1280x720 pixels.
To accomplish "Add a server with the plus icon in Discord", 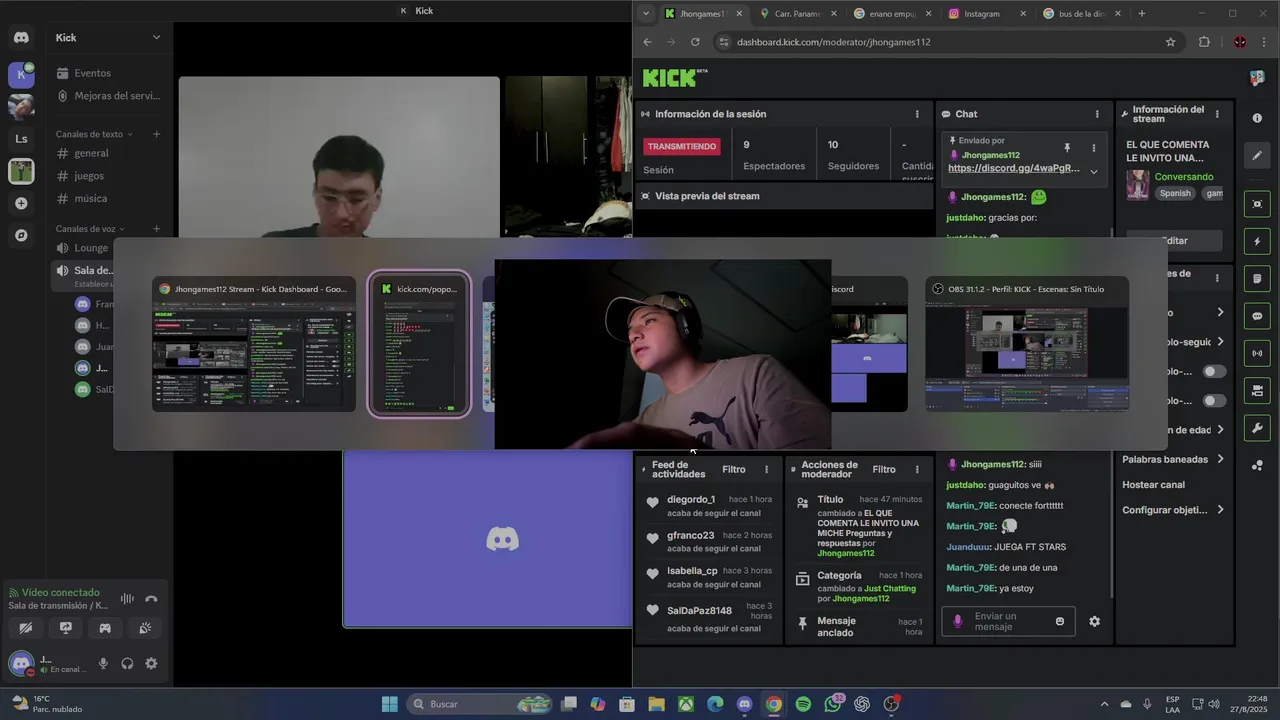I will pyautogui.click(x=21, y=203).
